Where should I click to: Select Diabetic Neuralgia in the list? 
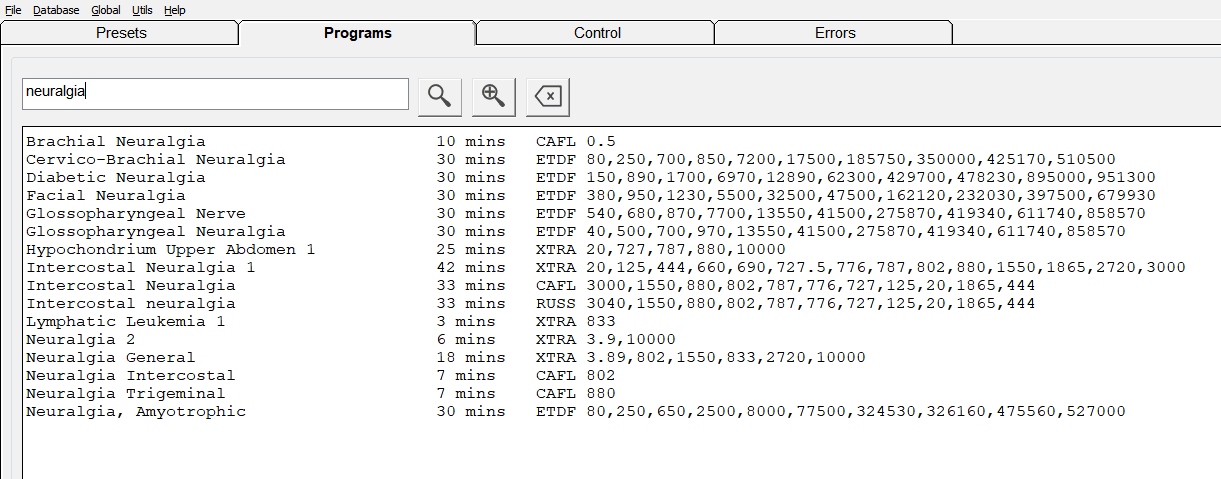click(116, 177)
